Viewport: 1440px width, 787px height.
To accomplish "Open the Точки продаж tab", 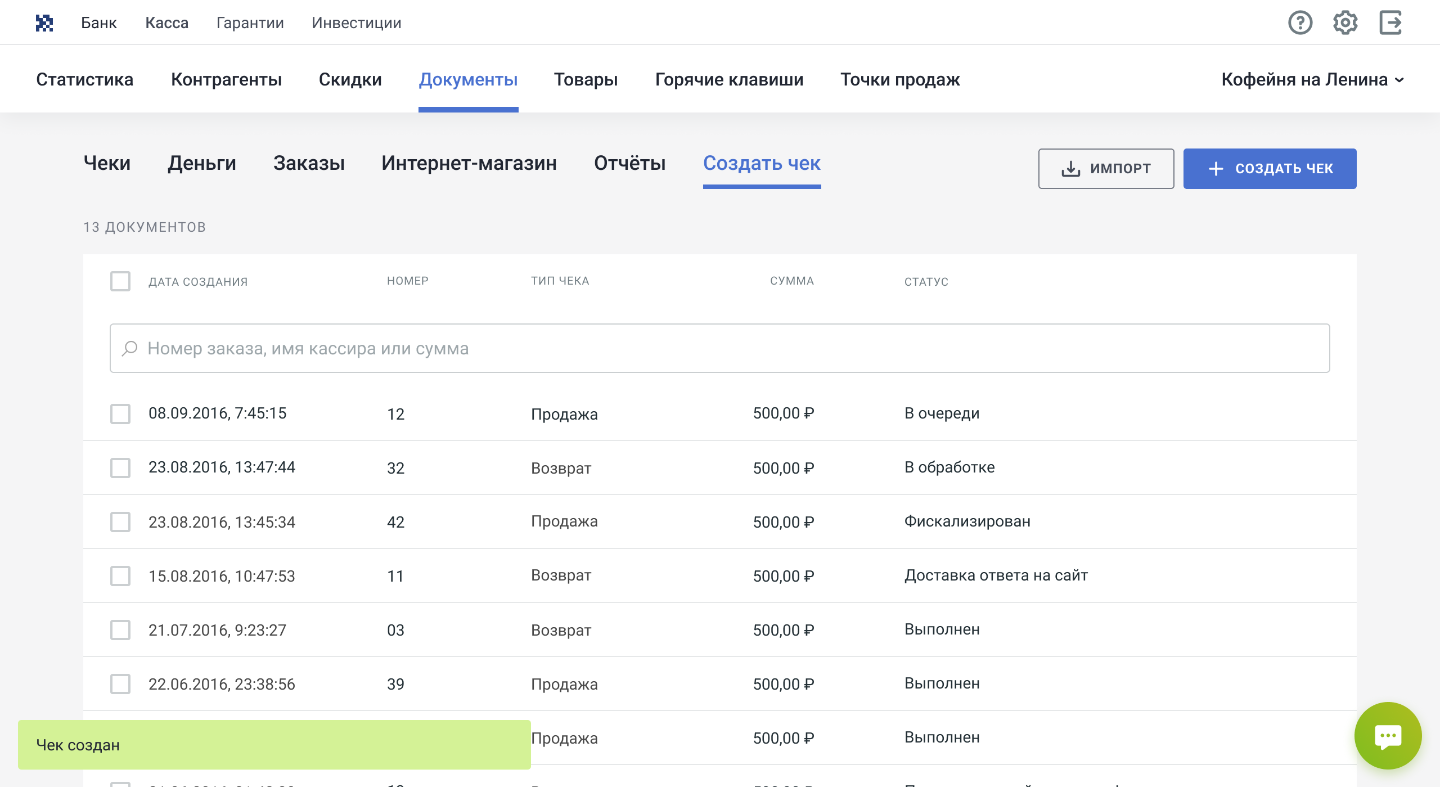I will [x=900, y=80].
